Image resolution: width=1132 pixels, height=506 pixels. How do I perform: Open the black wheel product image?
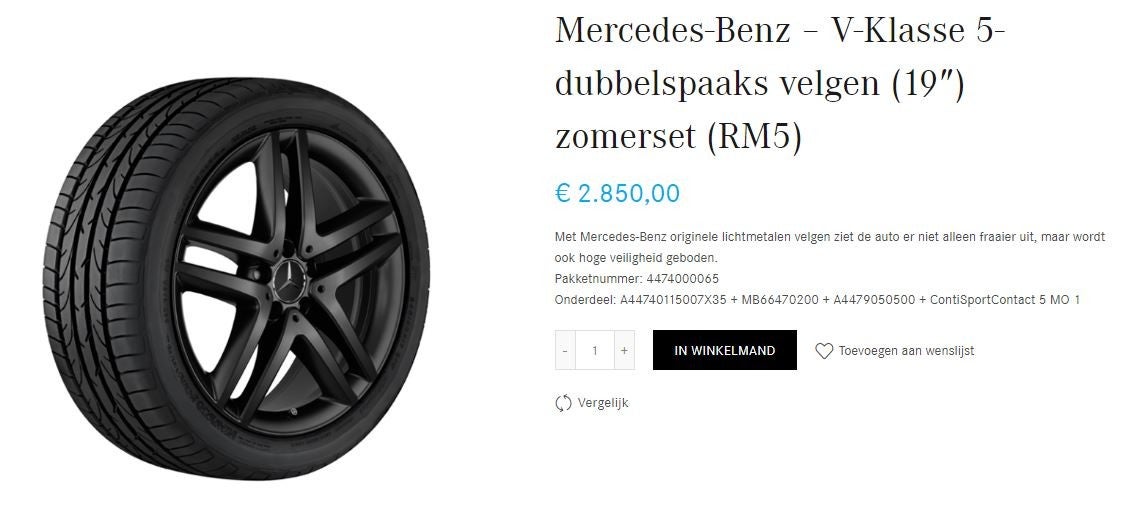click(x=235, y=278)
